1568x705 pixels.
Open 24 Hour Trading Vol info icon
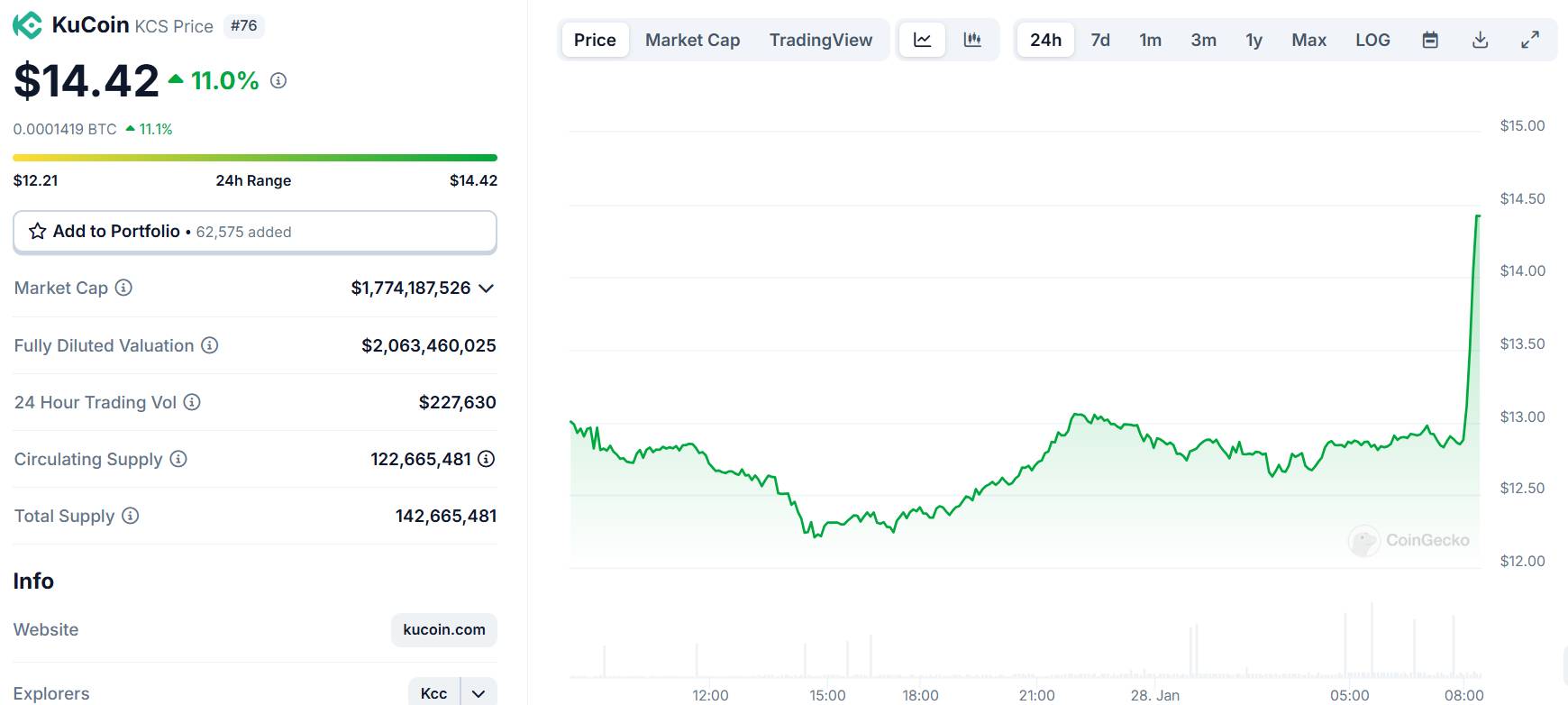(192, 402)
